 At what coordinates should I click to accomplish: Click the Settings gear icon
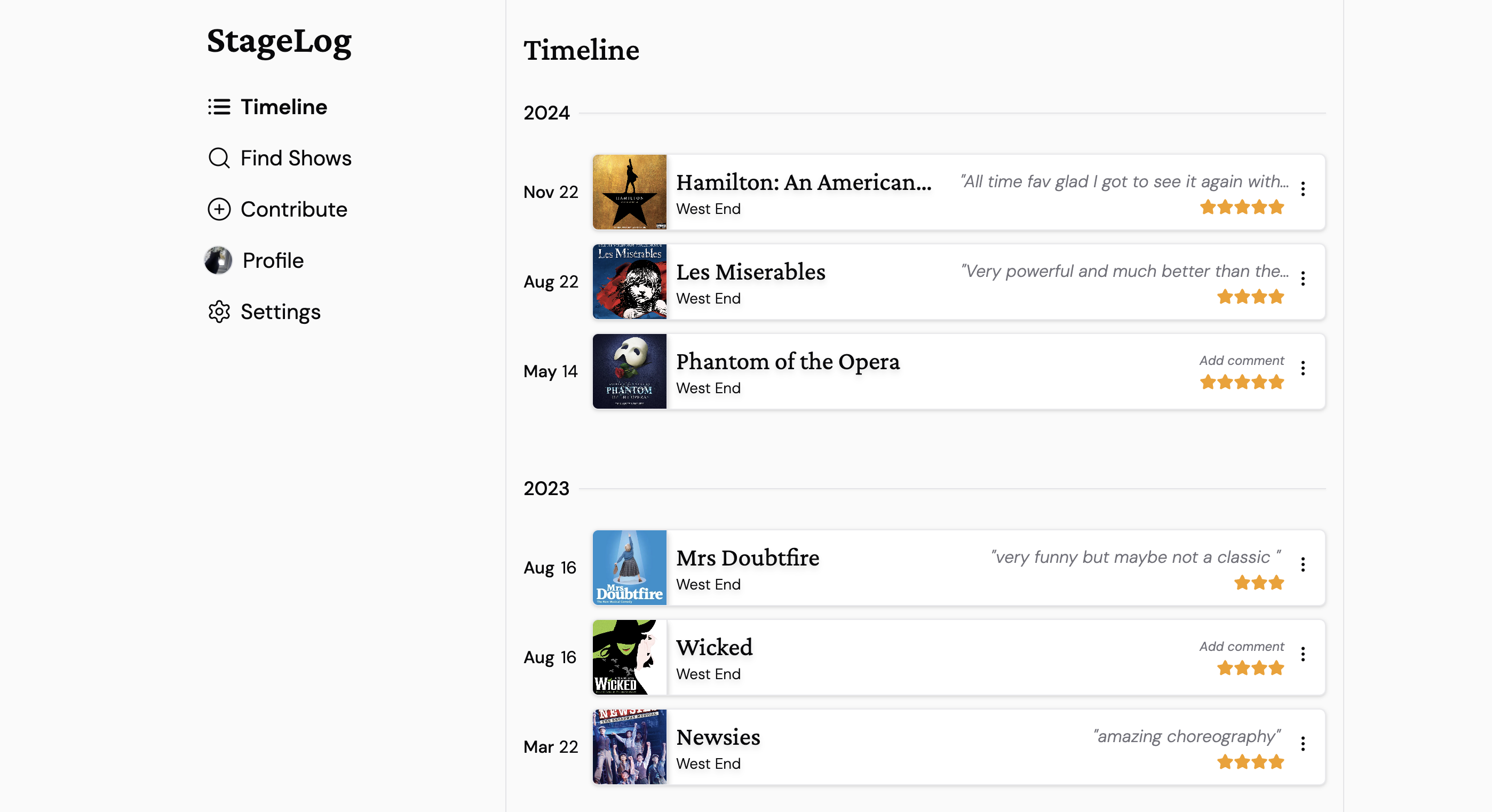[219, 312]
